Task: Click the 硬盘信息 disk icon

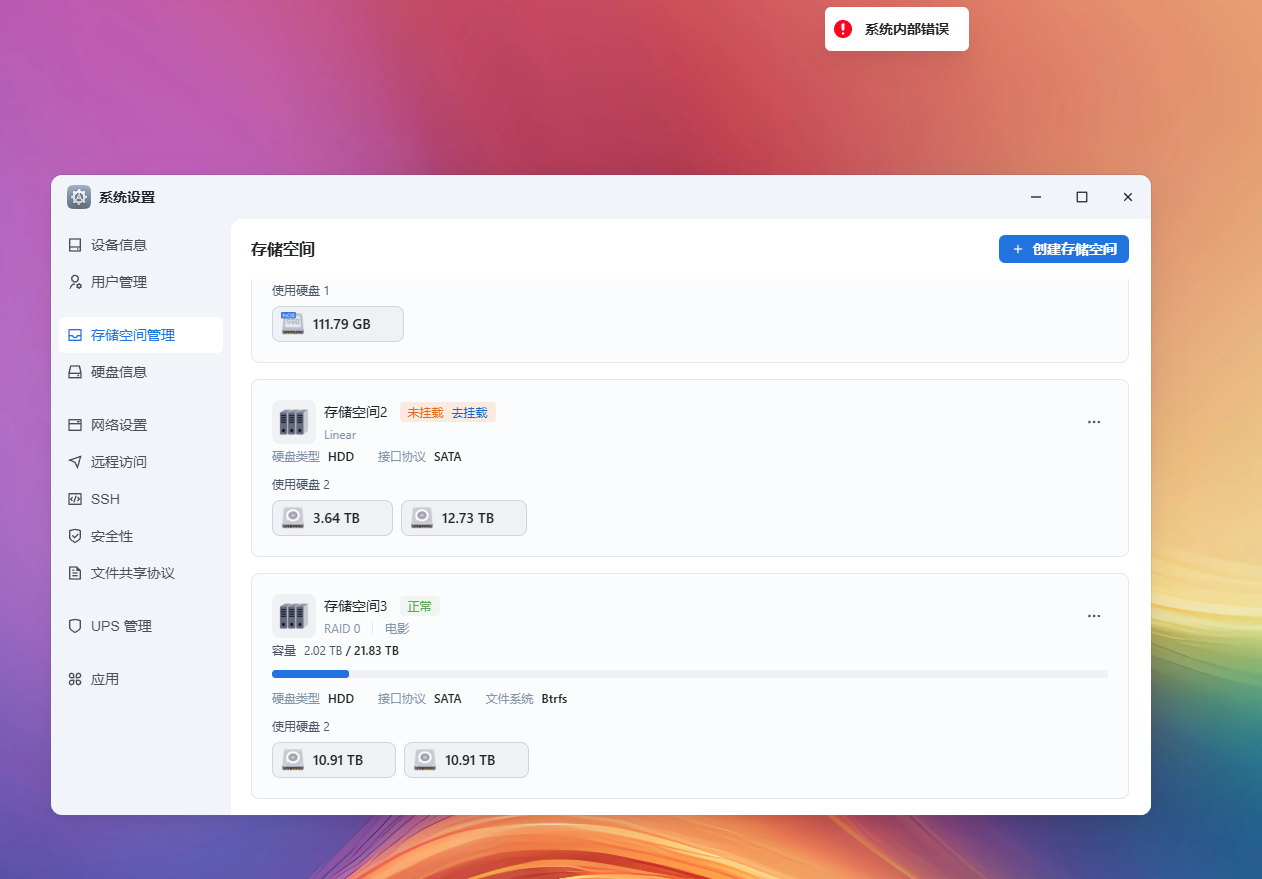Action: [75, 372]
